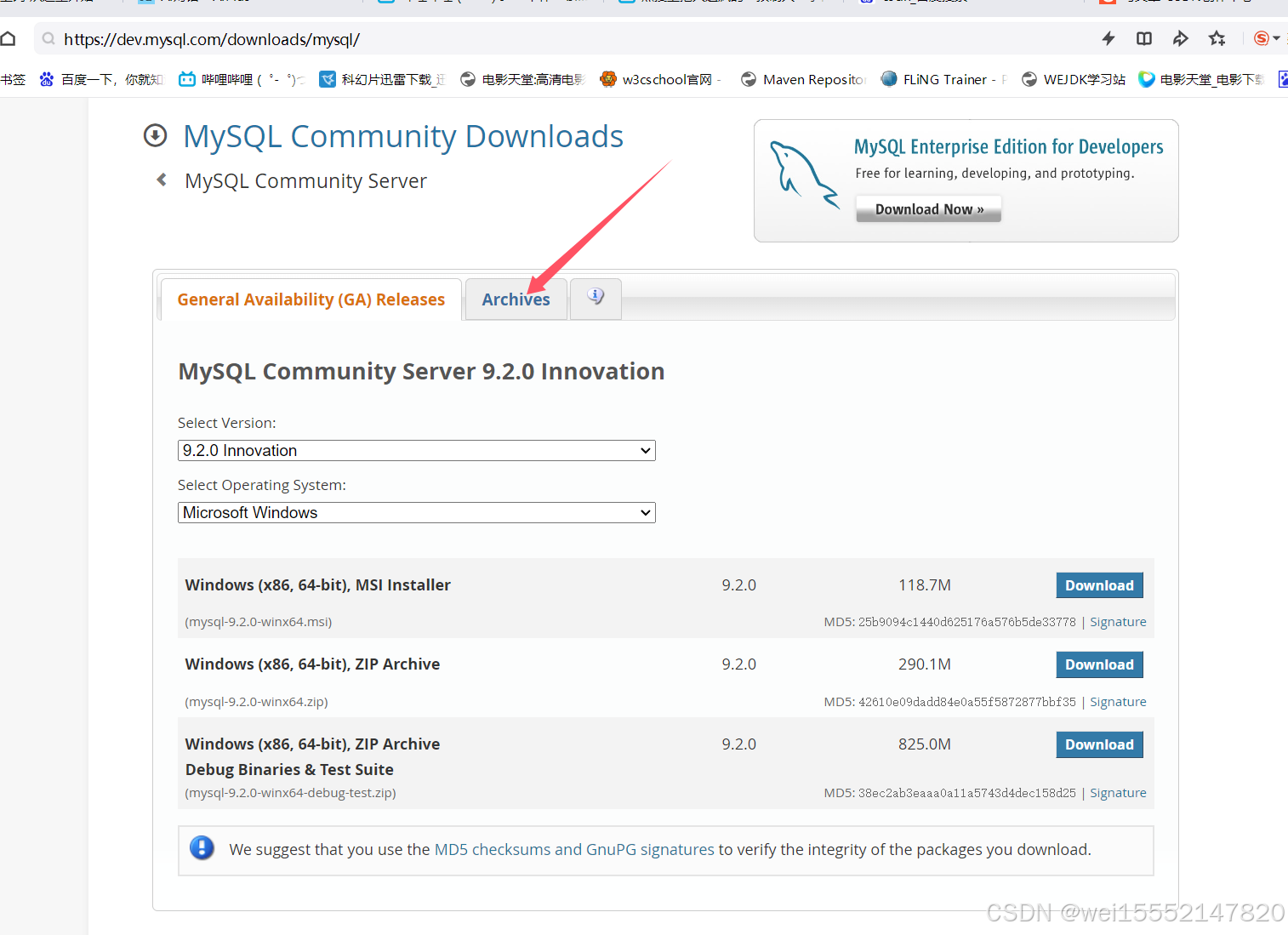Open the MD5 checksums and GnuPG signatures link
The width and height of the screenshot is (1288, 935).
point(574,849)
